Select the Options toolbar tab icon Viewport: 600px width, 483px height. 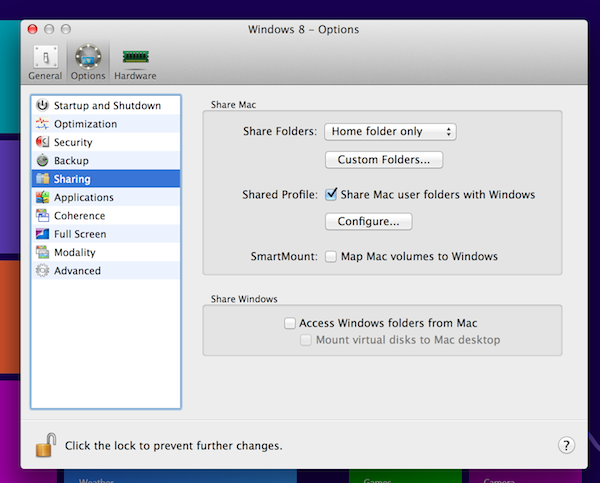coord(88,57)
